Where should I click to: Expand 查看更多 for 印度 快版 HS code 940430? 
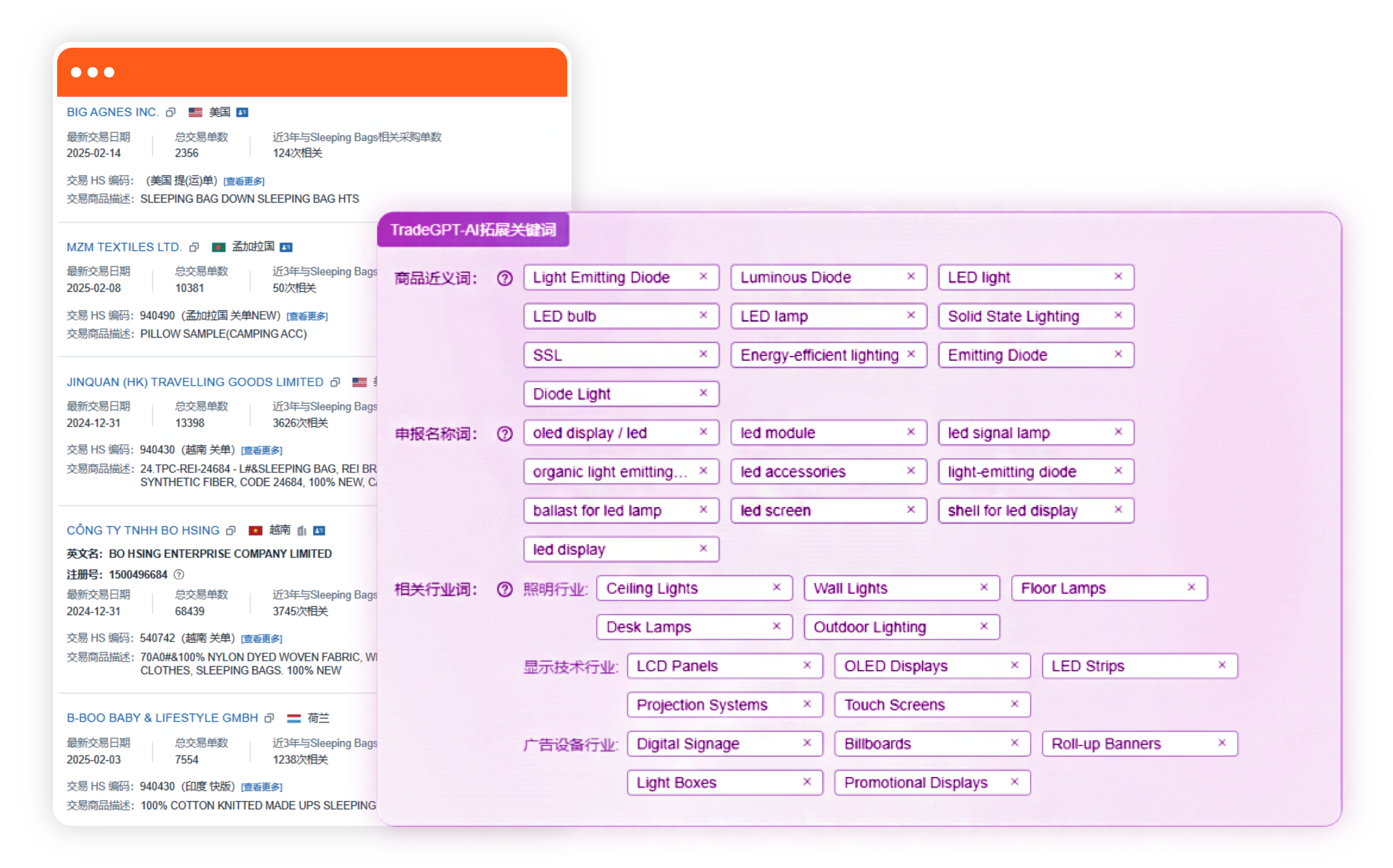262,787
